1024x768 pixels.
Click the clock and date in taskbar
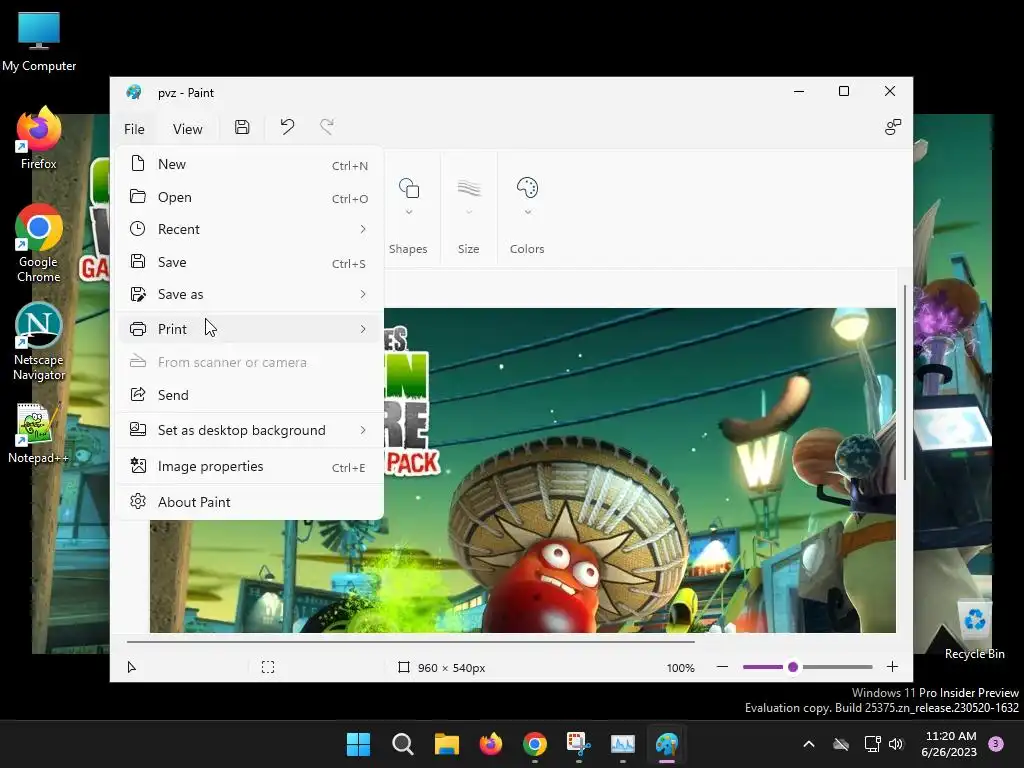point(950,744)
